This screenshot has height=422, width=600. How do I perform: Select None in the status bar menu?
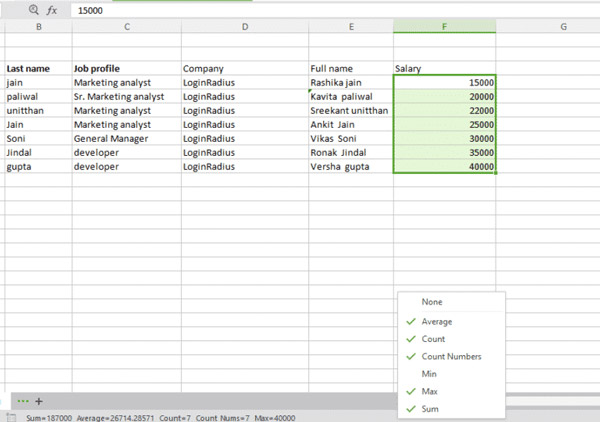click(452, 302)
